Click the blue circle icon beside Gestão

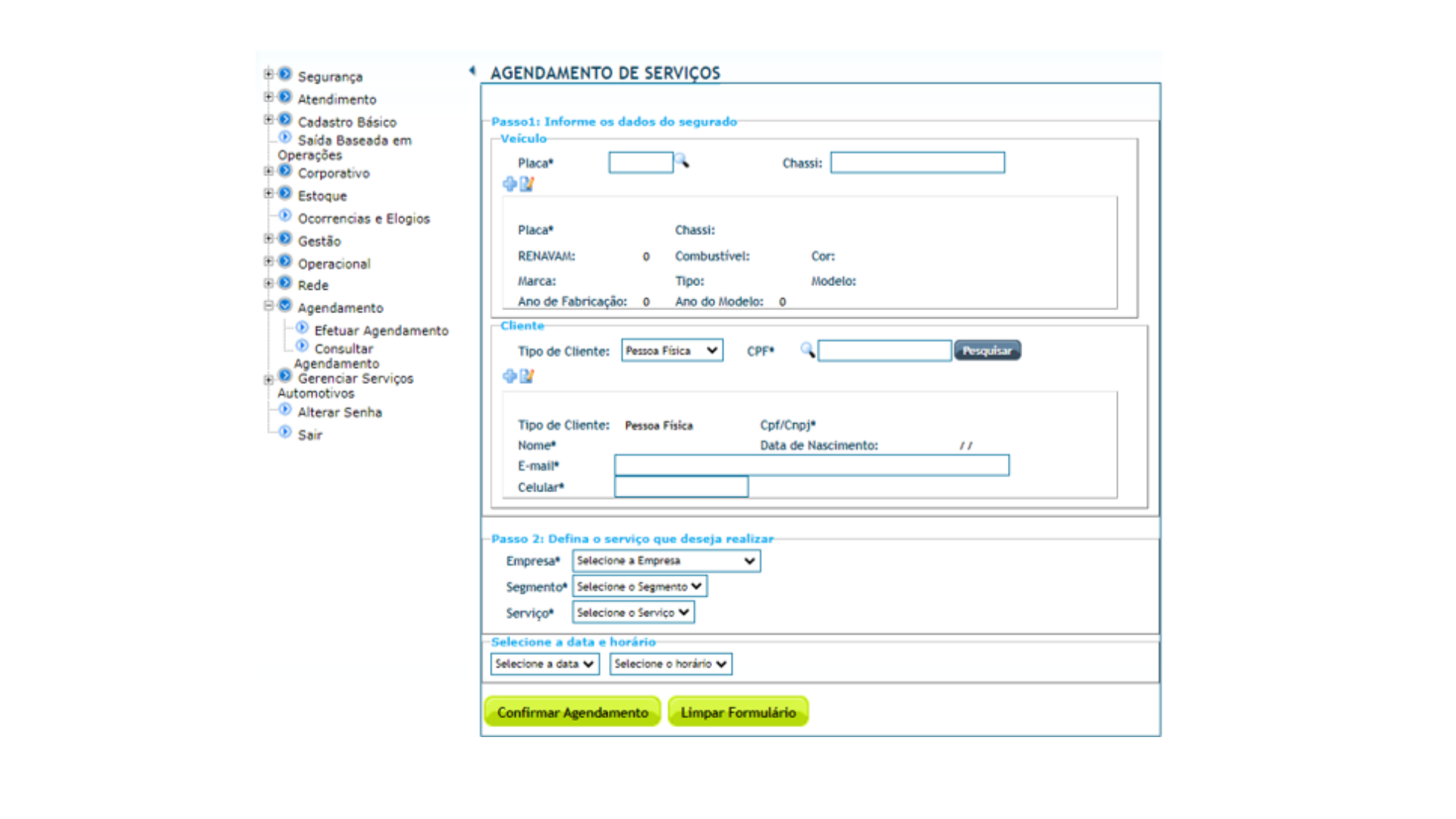click(x=285, y=239)
